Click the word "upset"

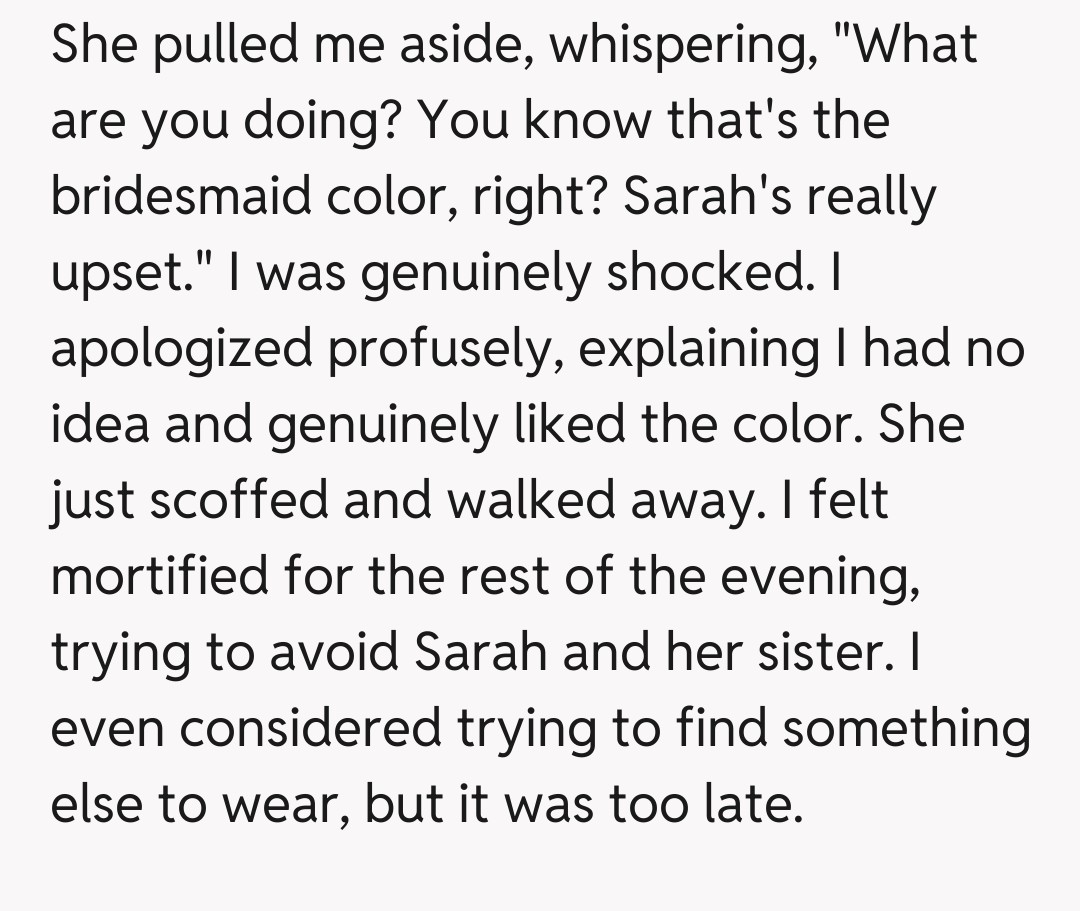(110, 273)
